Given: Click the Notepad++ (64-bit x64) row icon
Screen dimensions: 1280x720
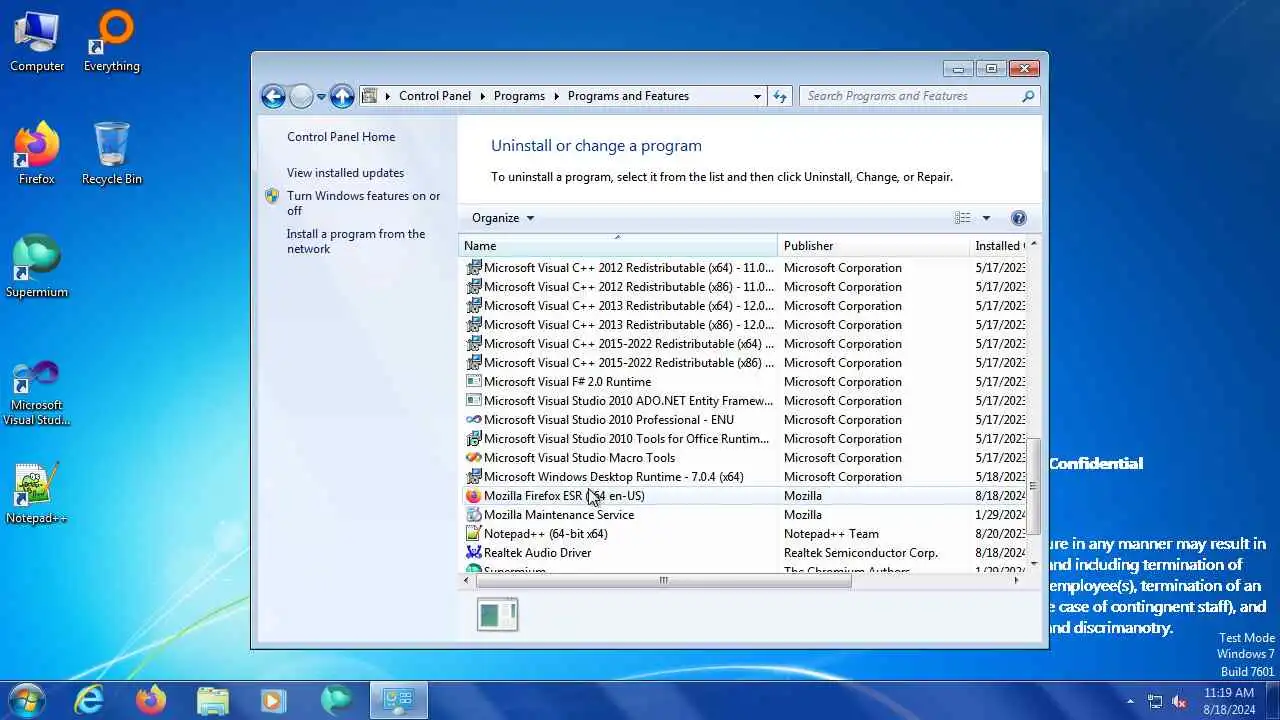Looking at the screenshot, I should [474, 534].
